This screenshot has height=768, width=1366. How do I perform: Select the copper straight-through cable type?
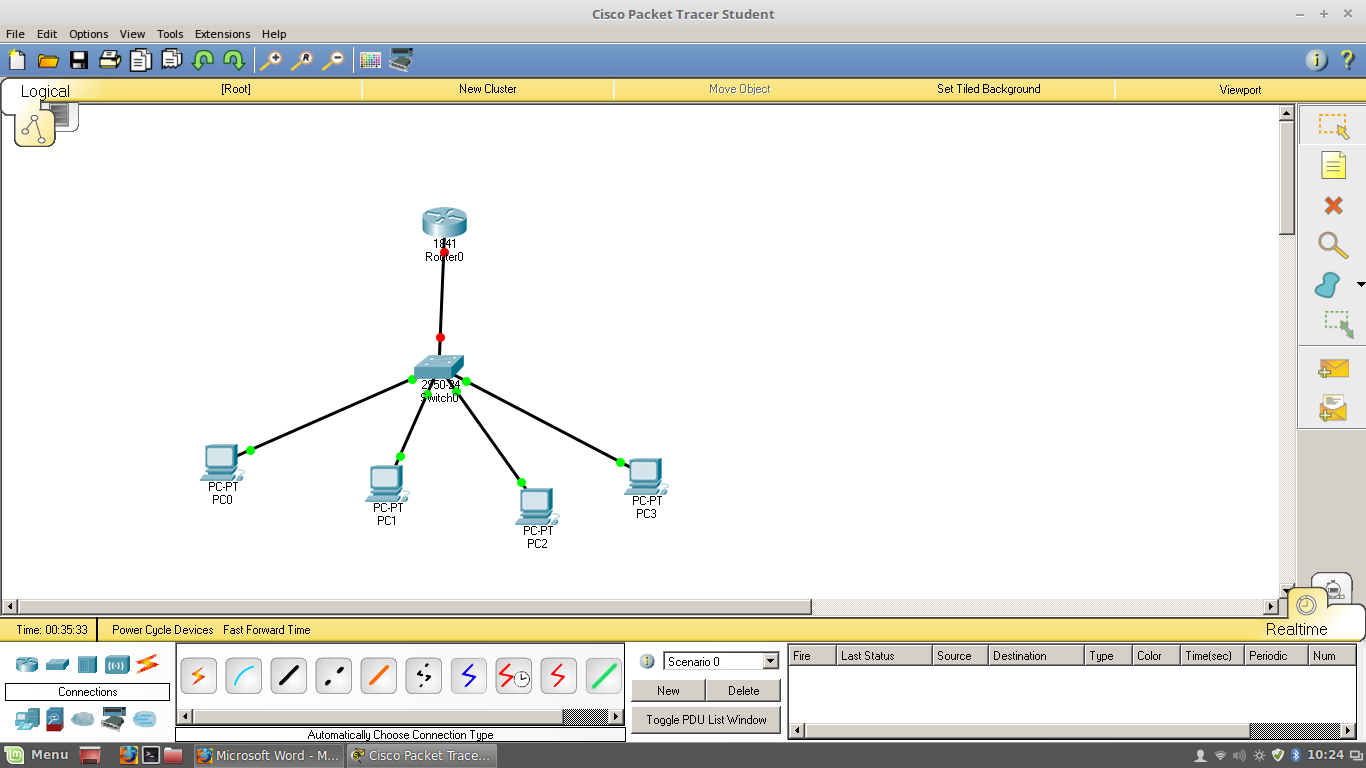click(288, 676)
